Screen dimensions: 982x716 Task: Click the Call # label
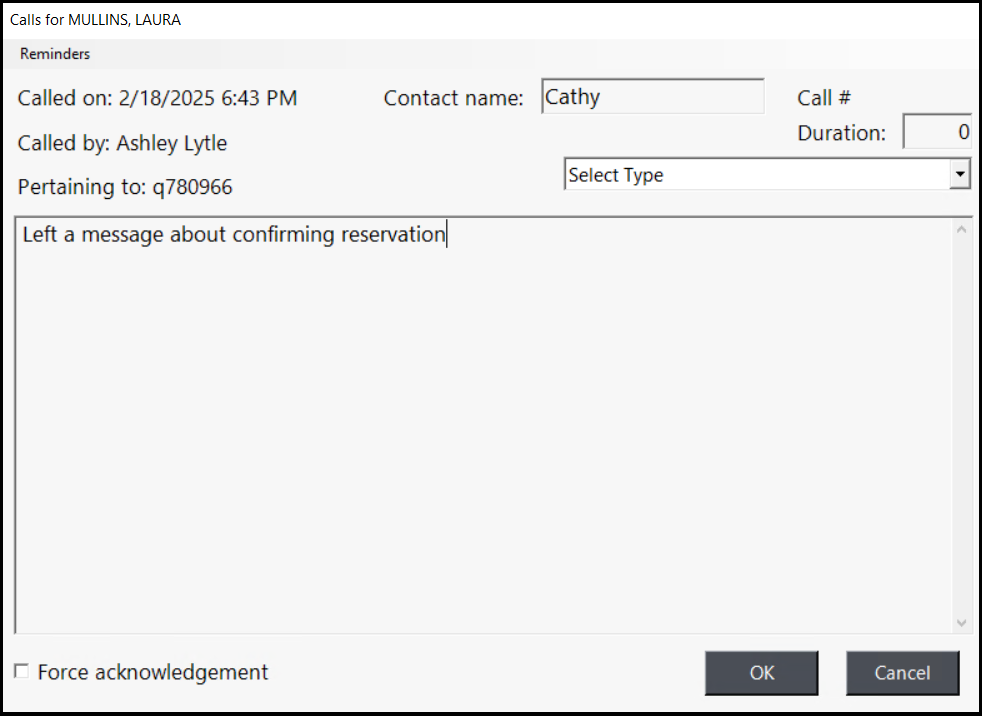tap(823, 98)
